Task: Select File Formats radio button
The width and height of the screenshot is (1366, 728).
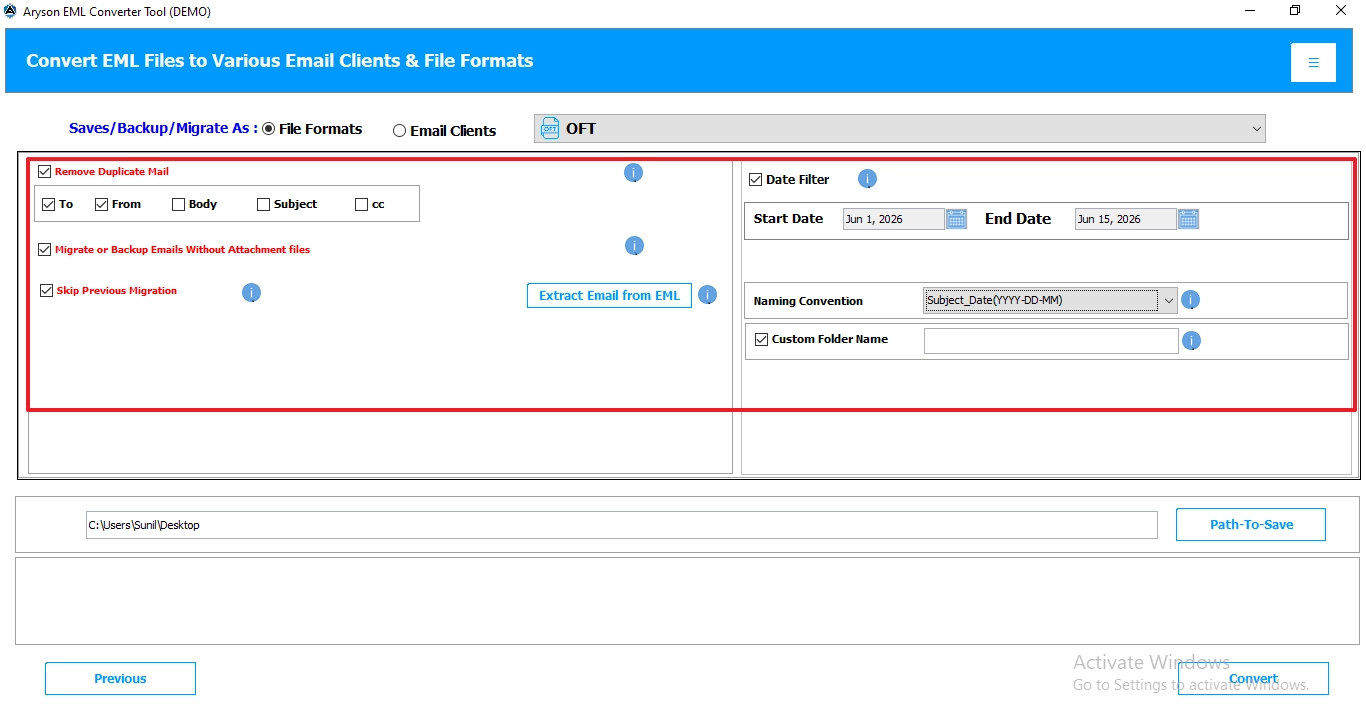Action: coord(268,129)
